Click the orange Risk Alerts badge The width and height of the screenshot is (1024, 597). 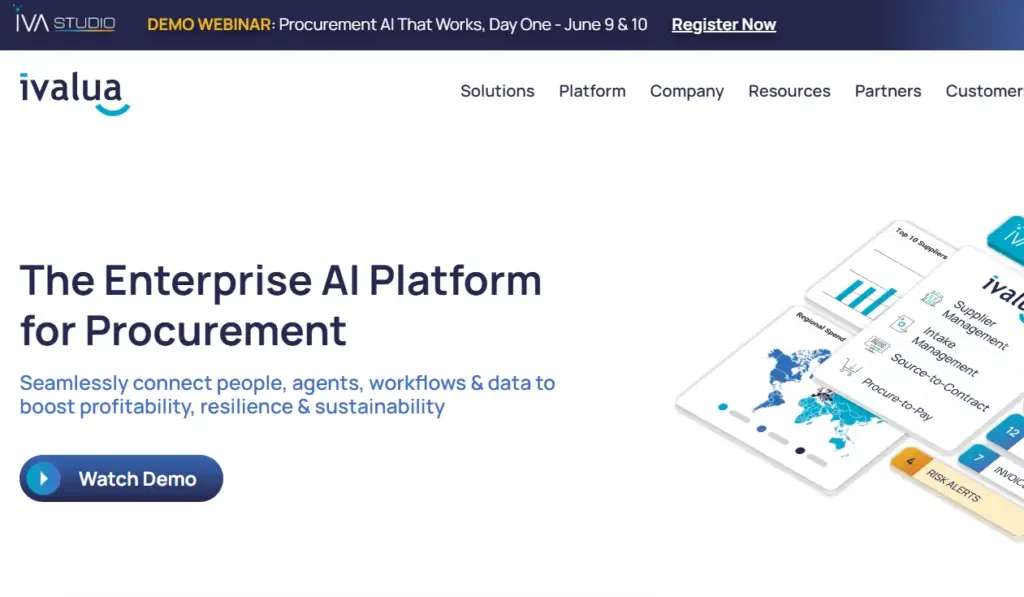click(911, 461)
